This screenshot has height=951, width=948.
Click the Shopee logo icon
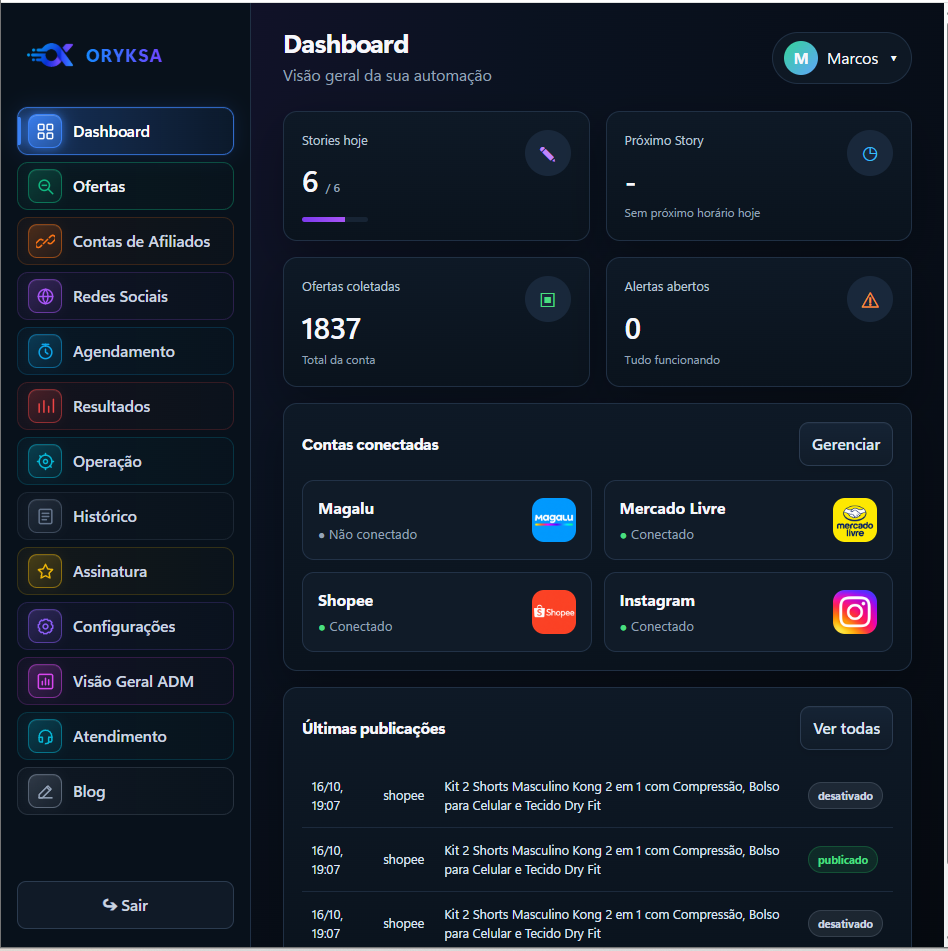click(554, 612)
